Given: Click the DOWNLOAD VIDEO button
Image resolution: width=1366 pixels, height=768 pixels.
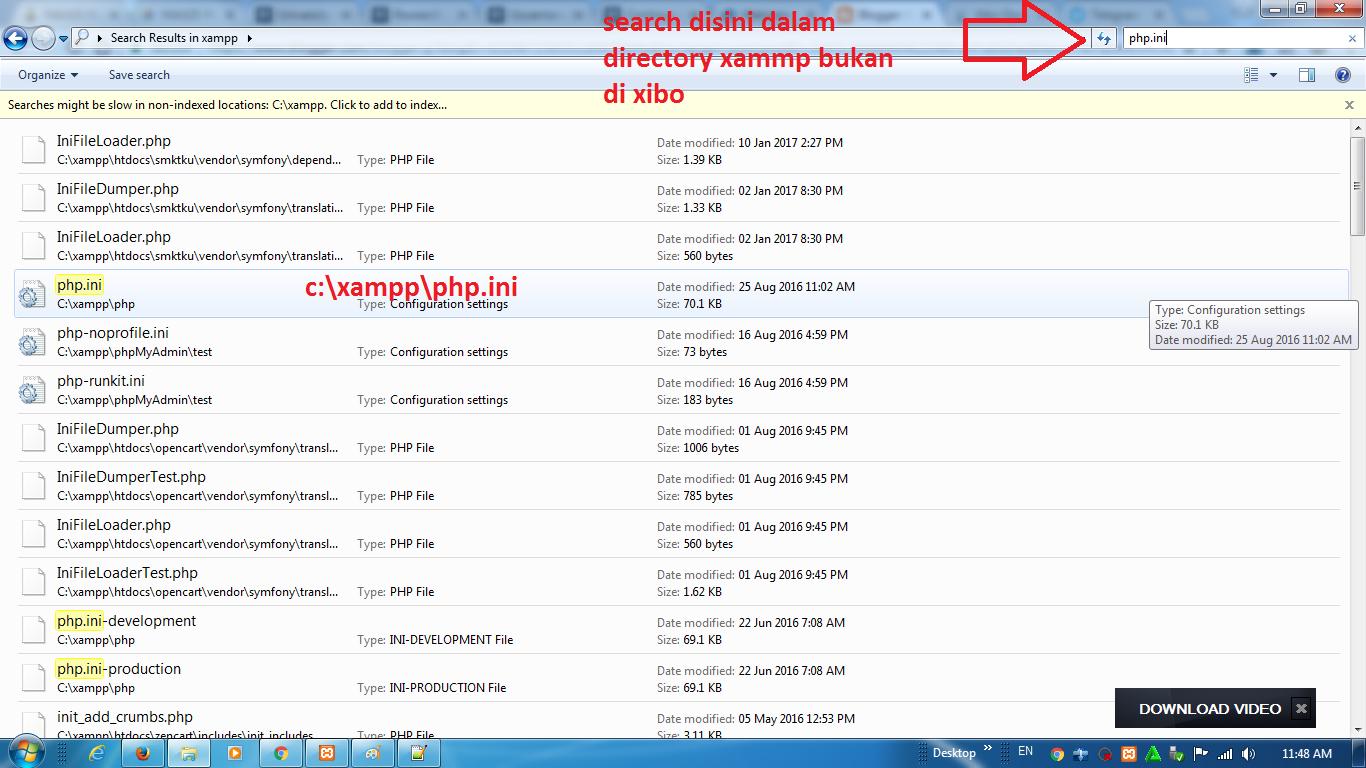Looking at the screenshot, I should [1209, 708].
